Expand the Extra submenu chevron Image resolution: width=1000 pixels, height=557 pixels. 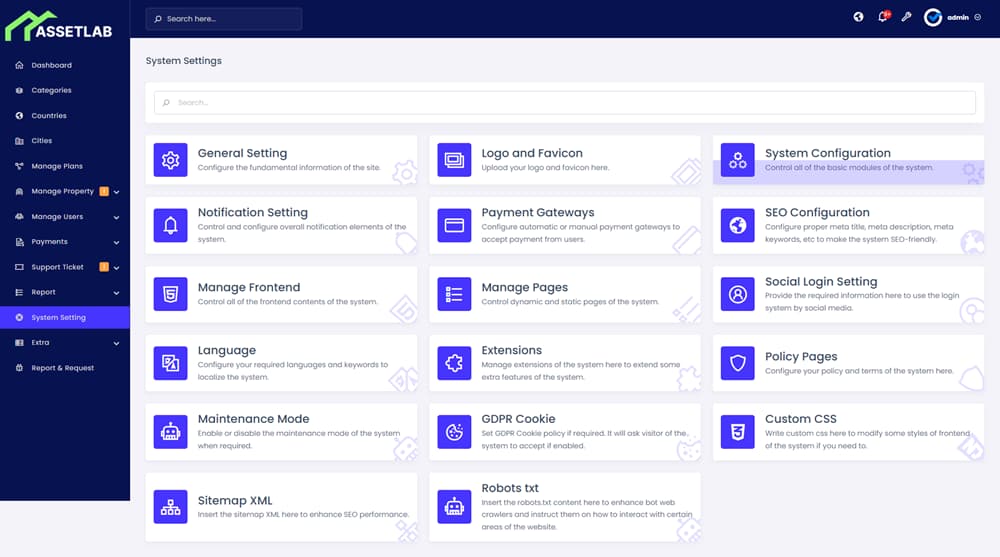coord(116,343)
